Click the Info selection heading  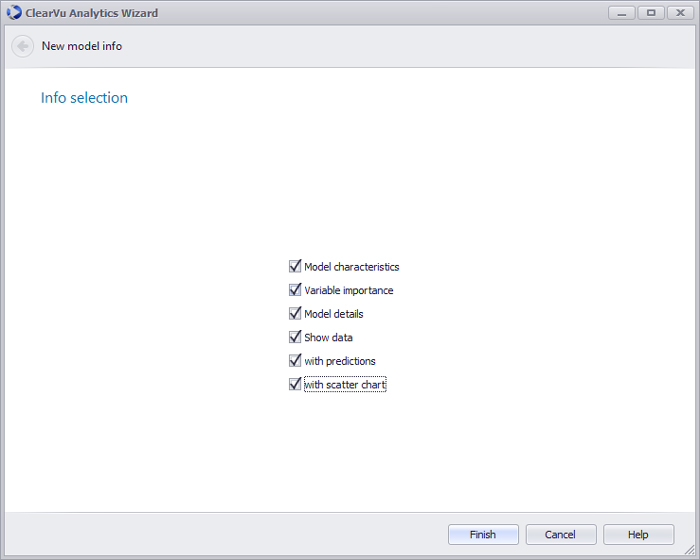click(x=84, y=98)
